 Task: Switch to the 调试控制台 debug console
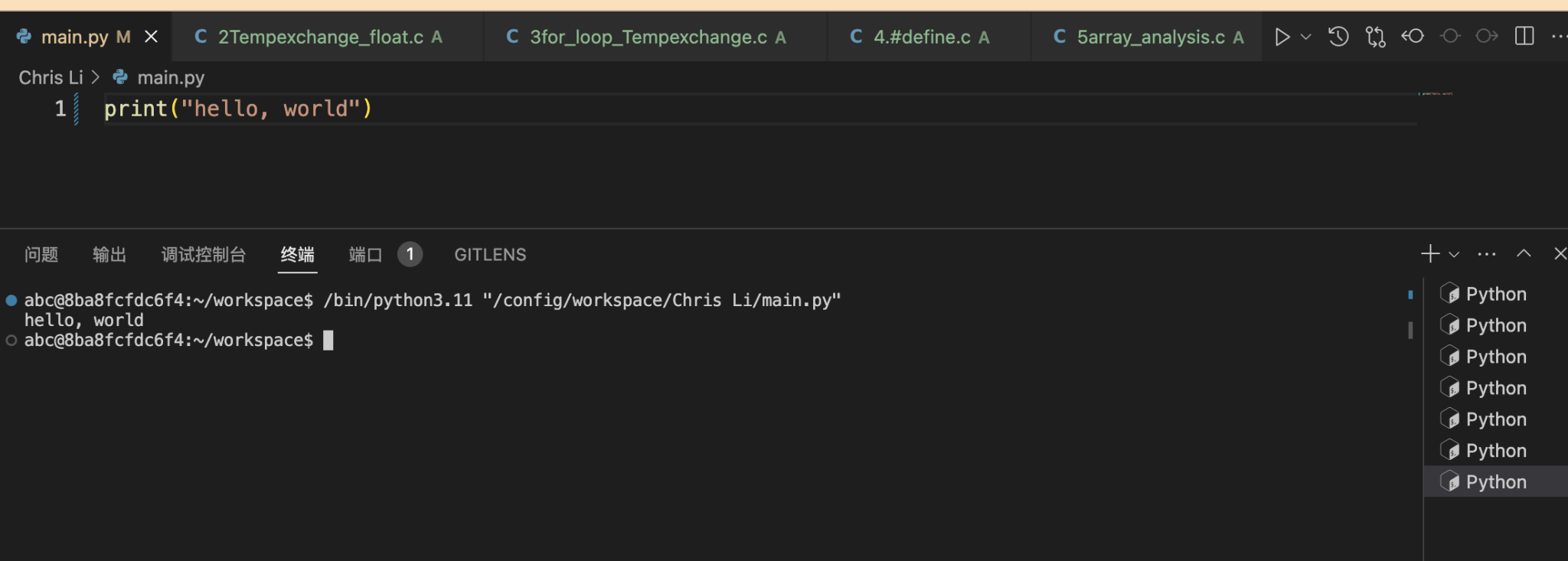(x=204, y=255)
